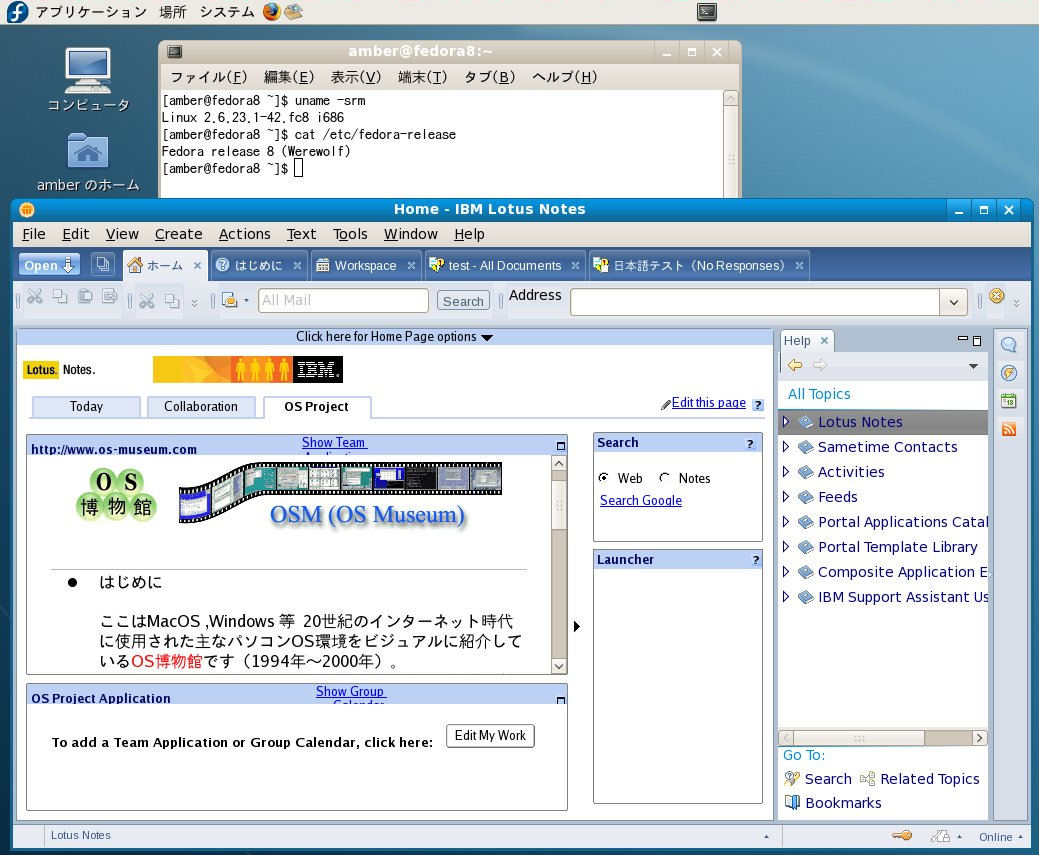Click the All Mail search input field
Viewport: 1039px width, 855px height.
343,300
